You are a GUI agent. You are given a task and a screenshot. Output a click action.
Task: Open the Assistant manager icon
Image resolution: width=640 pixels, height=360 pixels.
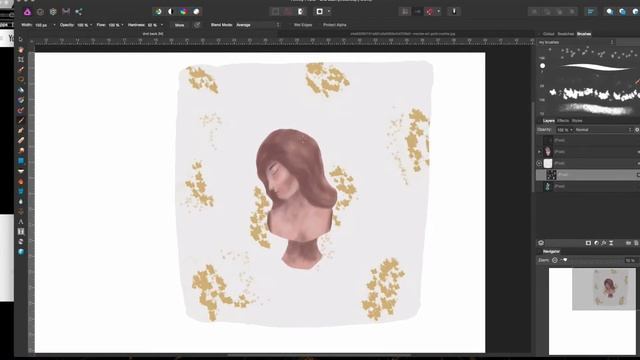(454, 12)
